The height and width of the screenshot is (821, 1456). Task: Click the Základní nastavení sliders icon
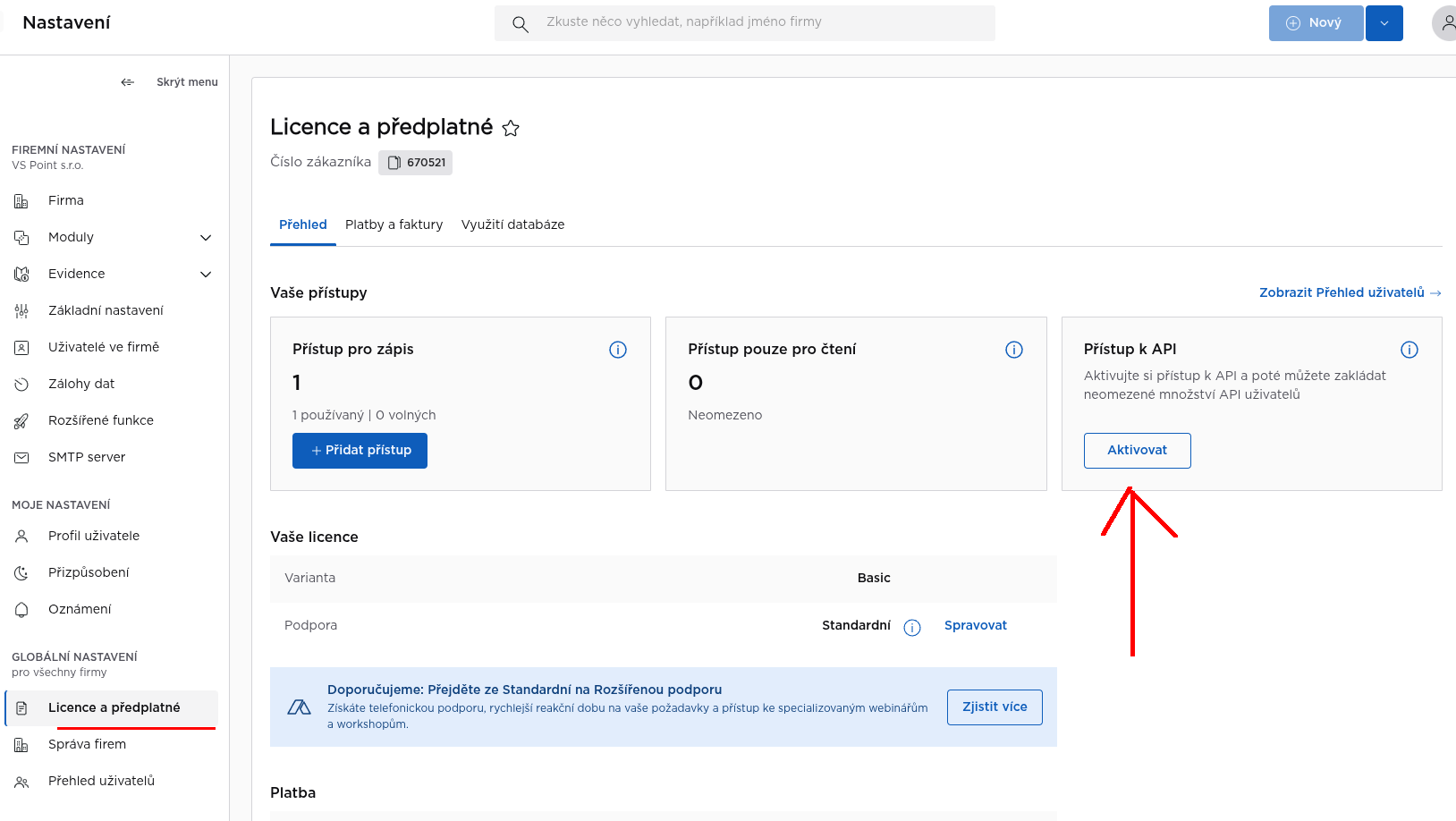tap(21, 311)
